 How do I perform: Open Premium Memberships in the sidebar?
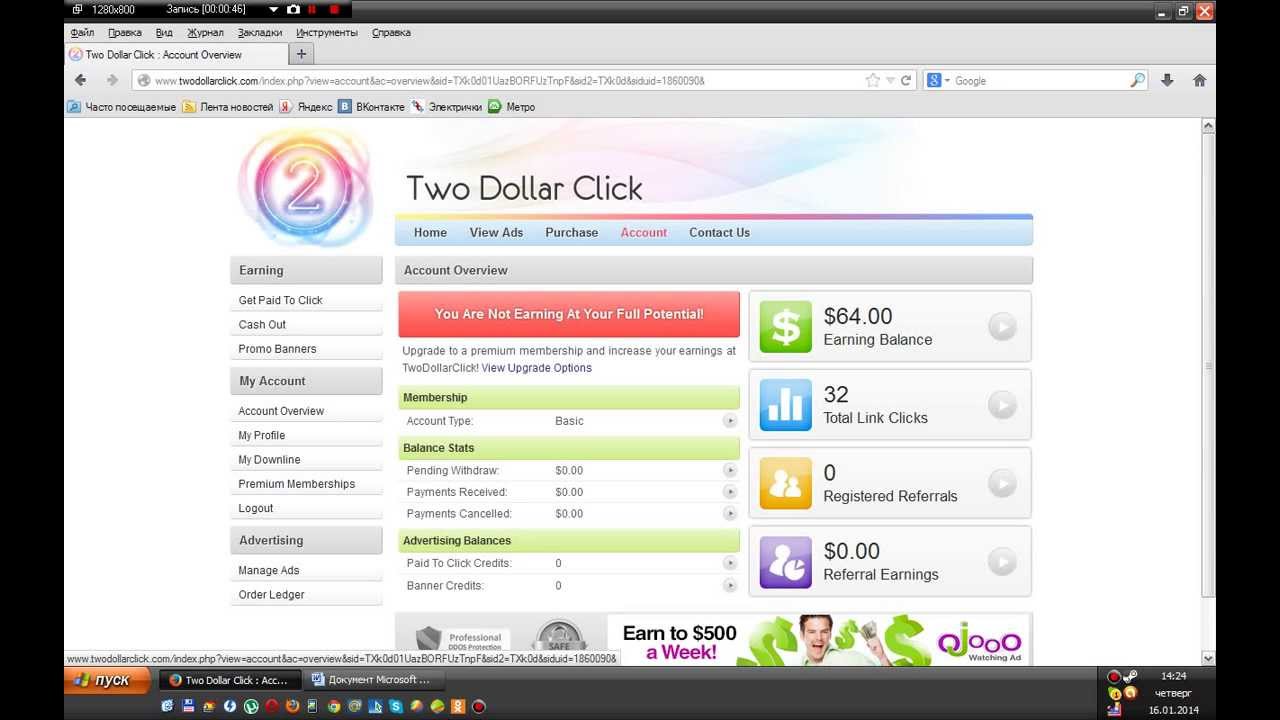pyautogui.click(x=296, y=484)
